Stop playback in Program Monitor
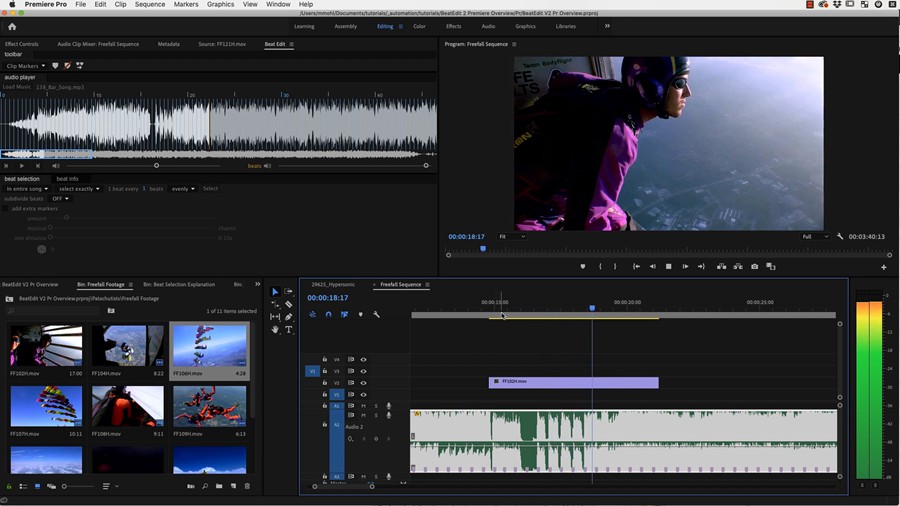Screen dimensions: 900x506 [x=668, y=267]
